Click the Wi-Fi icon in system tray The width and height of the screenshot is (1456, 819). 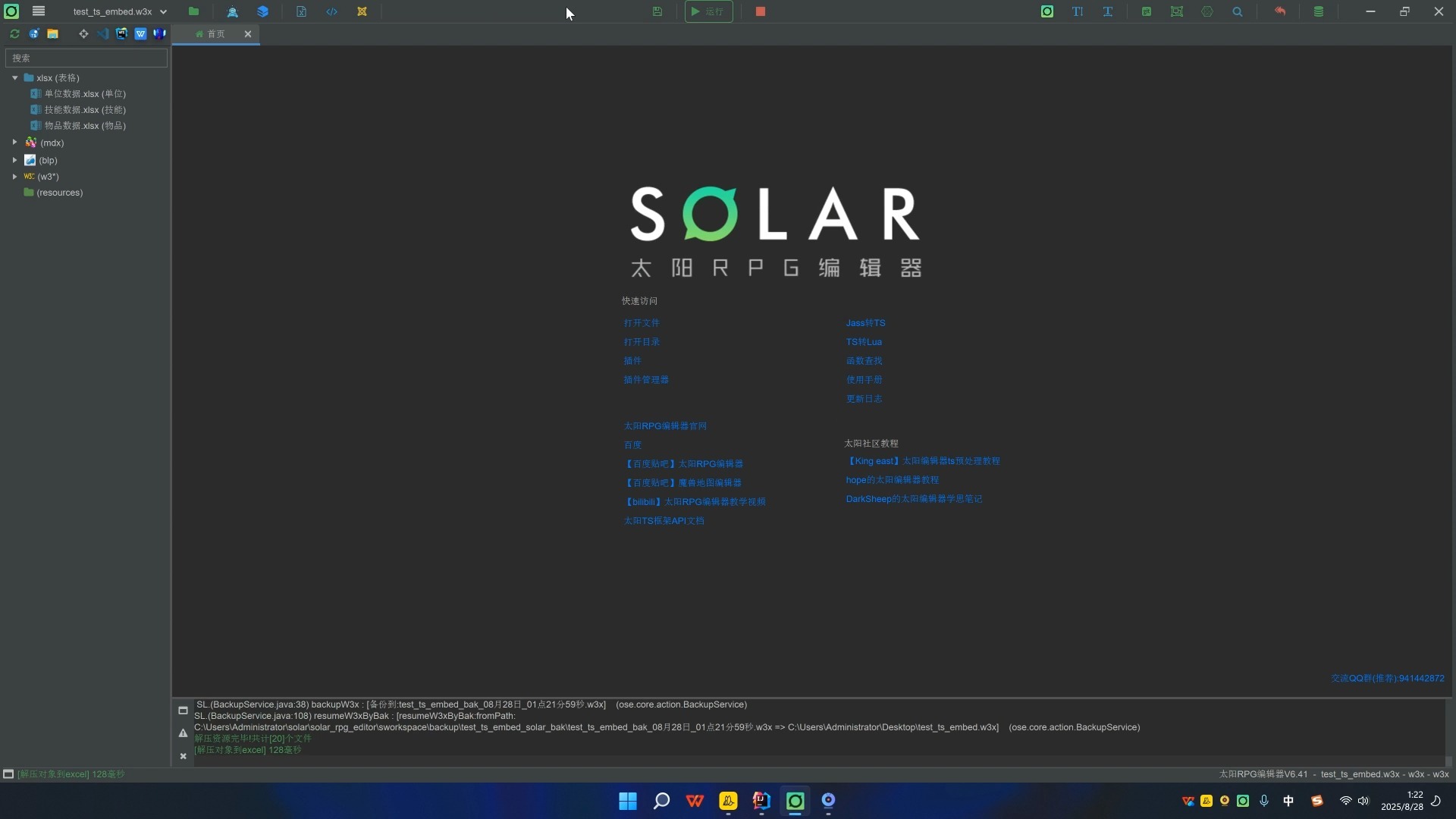[x=1345, y=801]
